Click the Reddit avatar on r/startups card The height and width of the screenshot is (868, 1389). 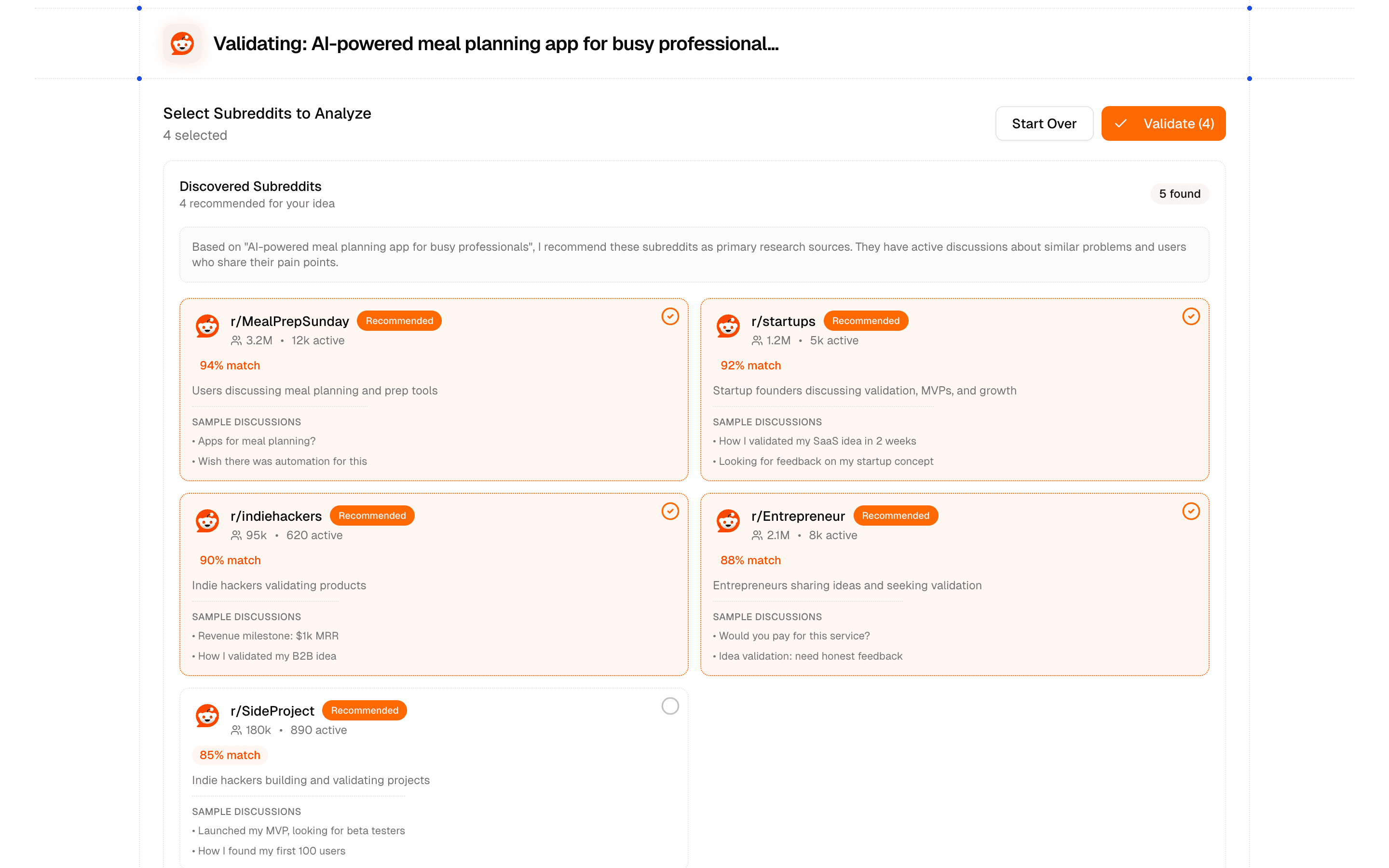pos(728,326)
